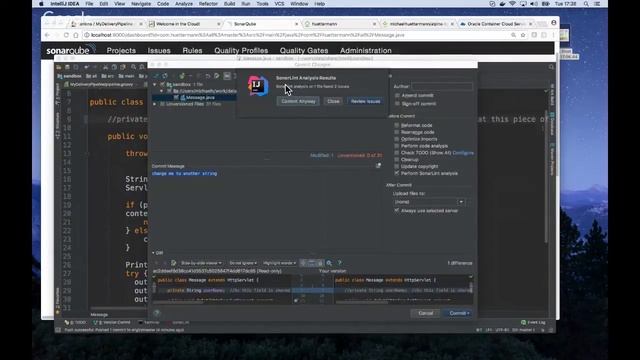Click Commit Anyway in SonarLint results popup
The width and height of the screenshot is (640, 360).
point(298,101)
